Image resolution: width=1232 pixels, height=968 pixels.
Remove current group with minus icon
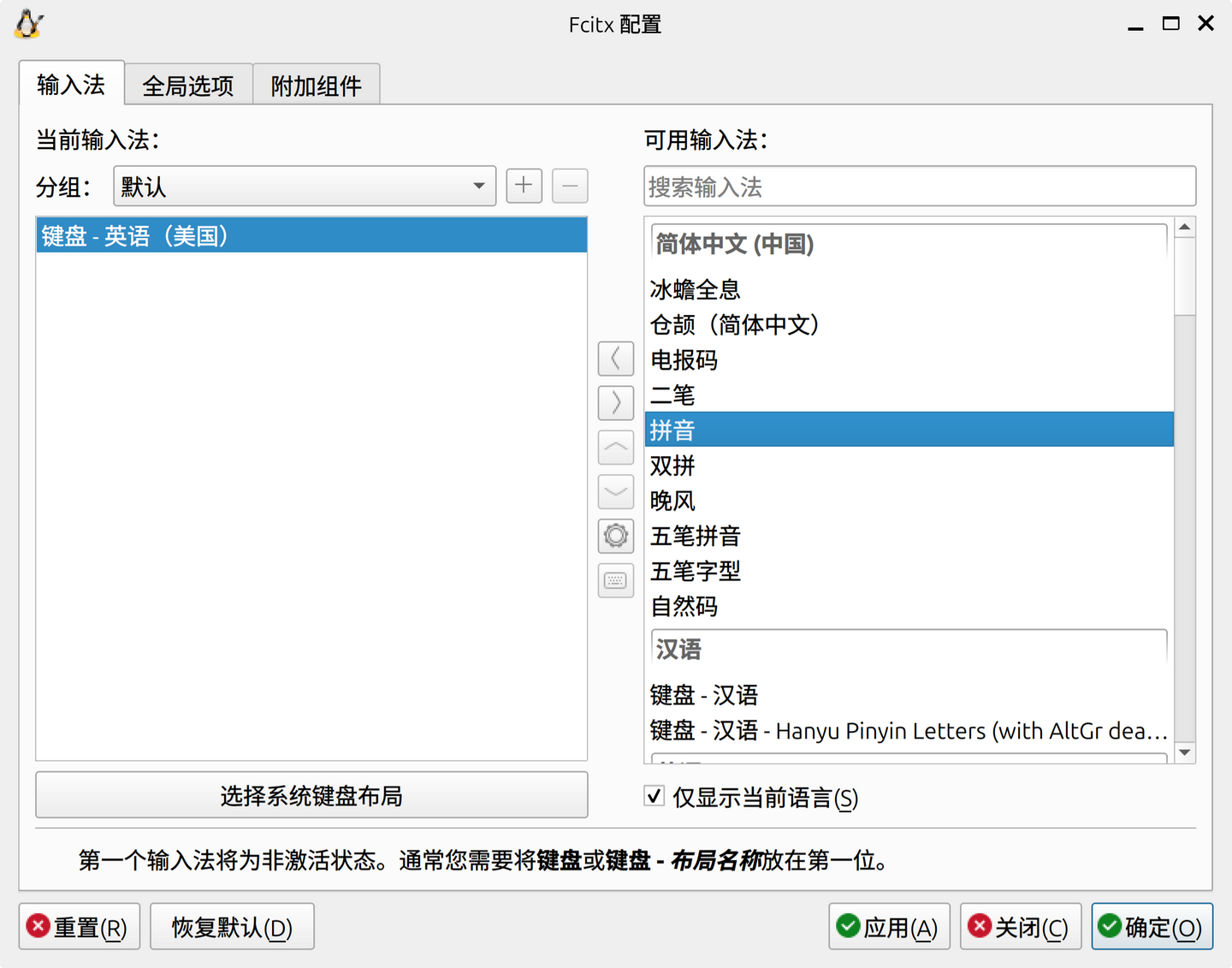tap(570, 186)
